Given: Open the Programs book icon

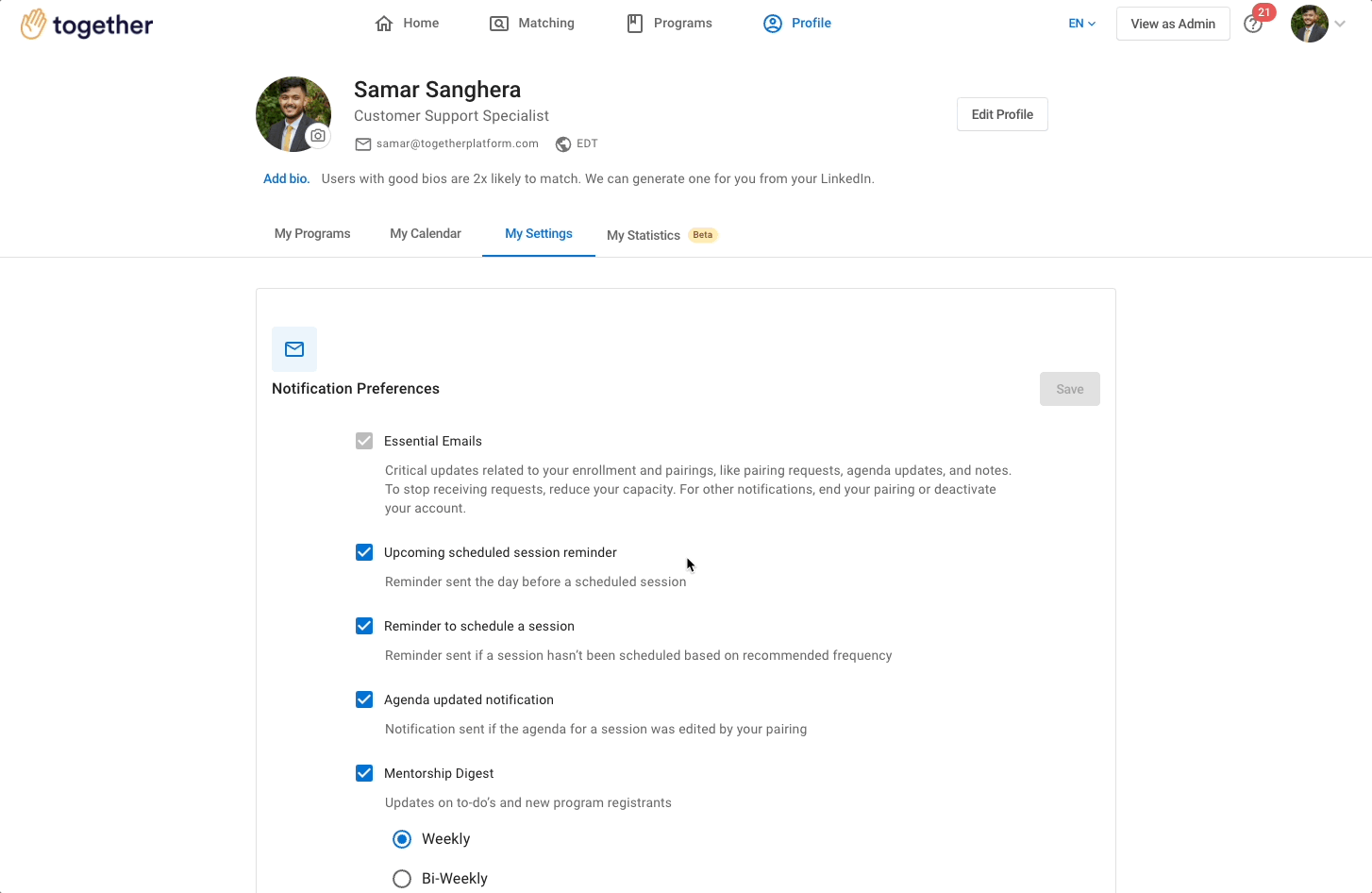Looking at the screenshot, I should click(x=635, y=24).
